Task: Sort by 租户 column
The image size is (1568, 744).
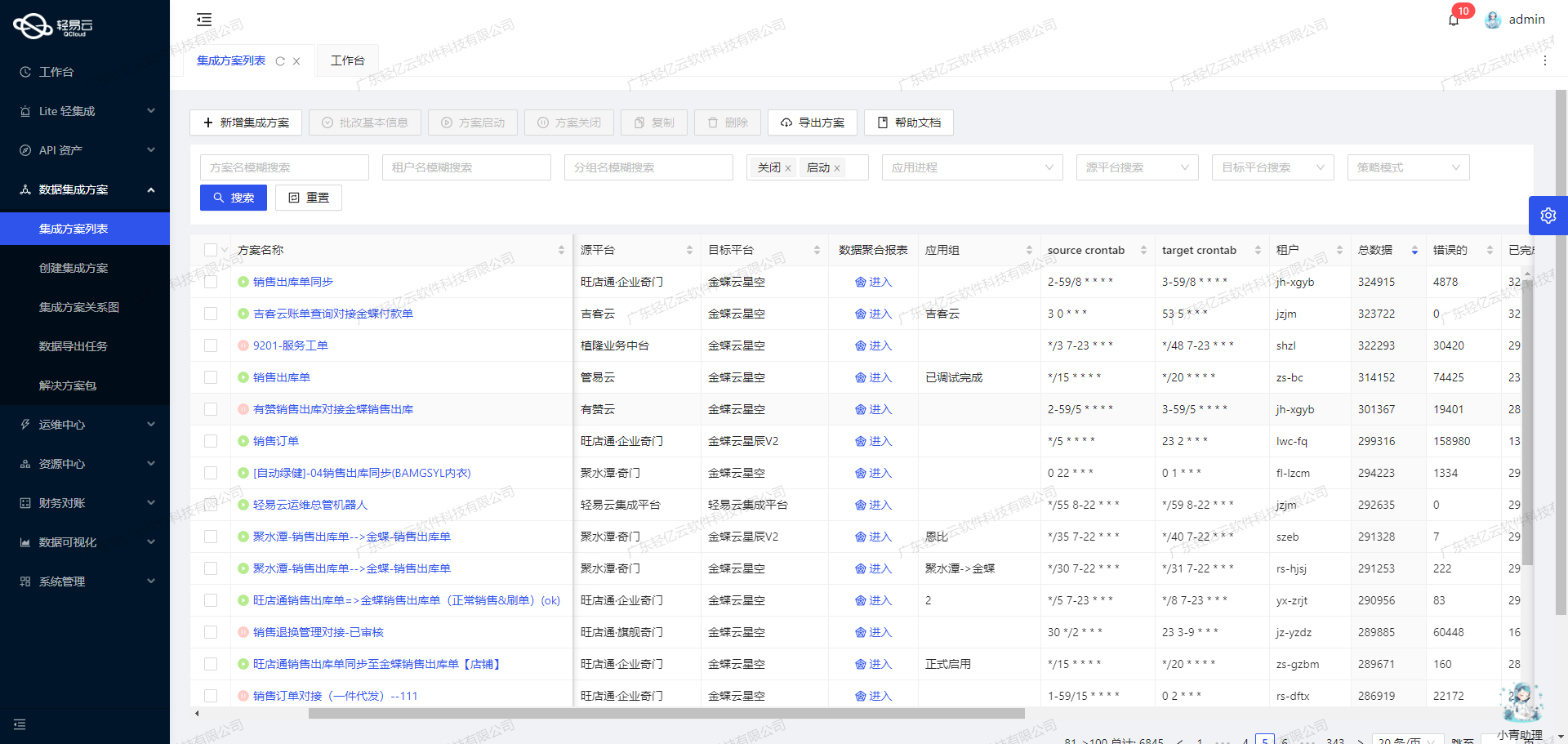Action: [x=1339, y=250]
